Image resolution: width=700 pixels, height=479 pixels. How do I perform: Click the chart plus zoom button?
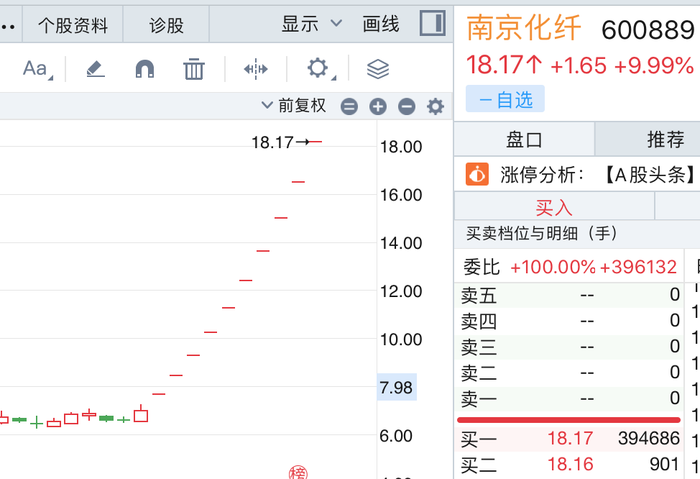(x=377, y=107)
